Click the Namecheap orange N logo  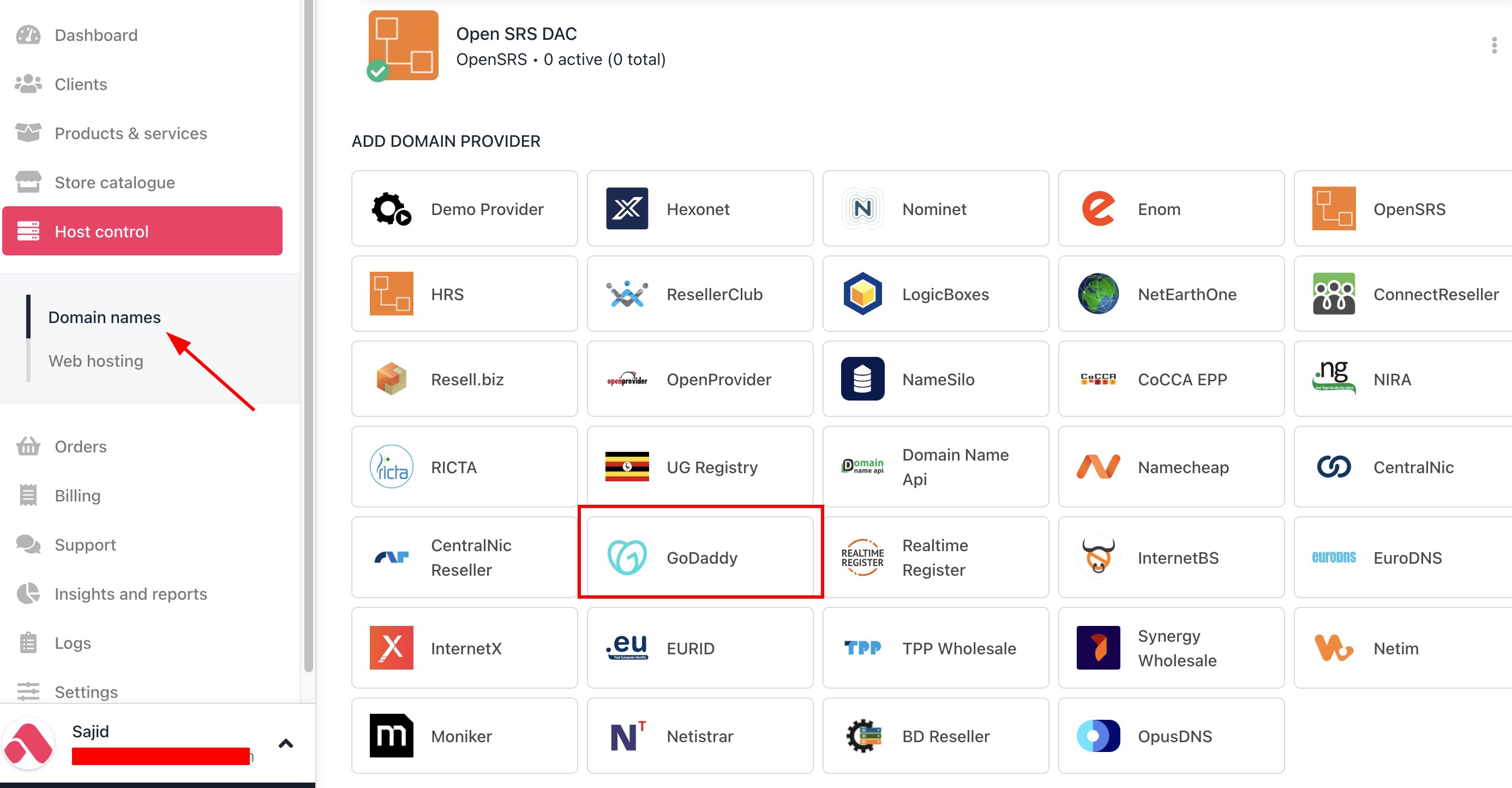click(1098, 467)
